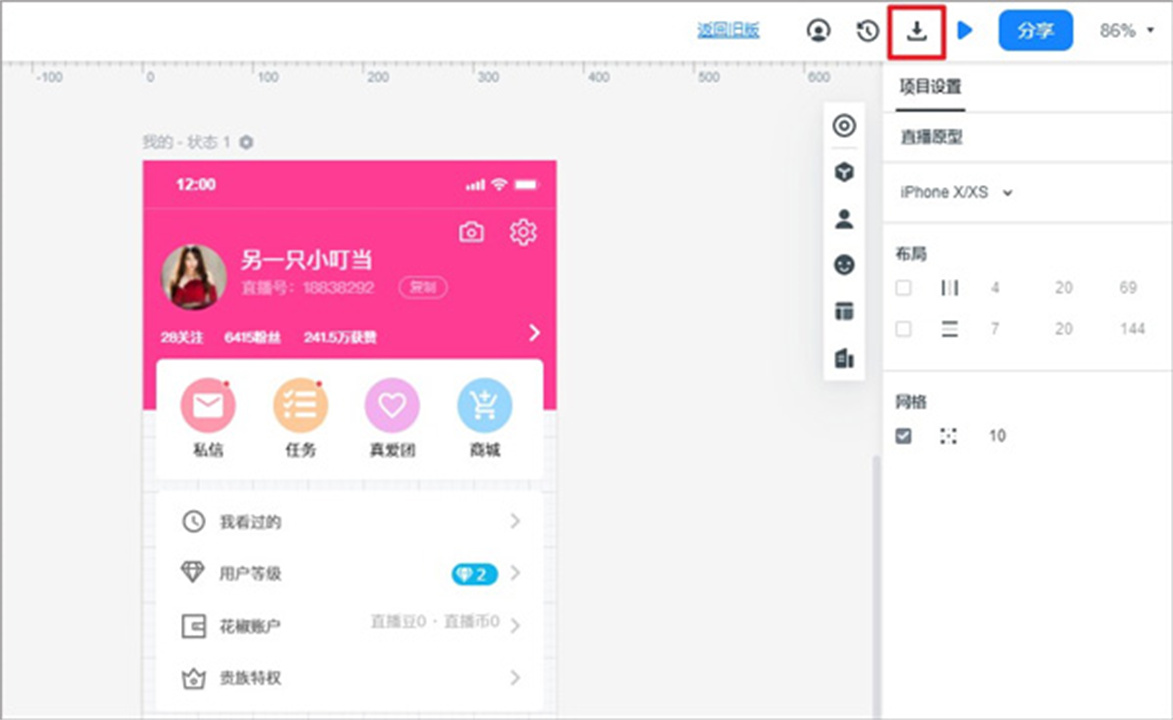Click the download export icon in toolbar

click(x=916, y=31)
